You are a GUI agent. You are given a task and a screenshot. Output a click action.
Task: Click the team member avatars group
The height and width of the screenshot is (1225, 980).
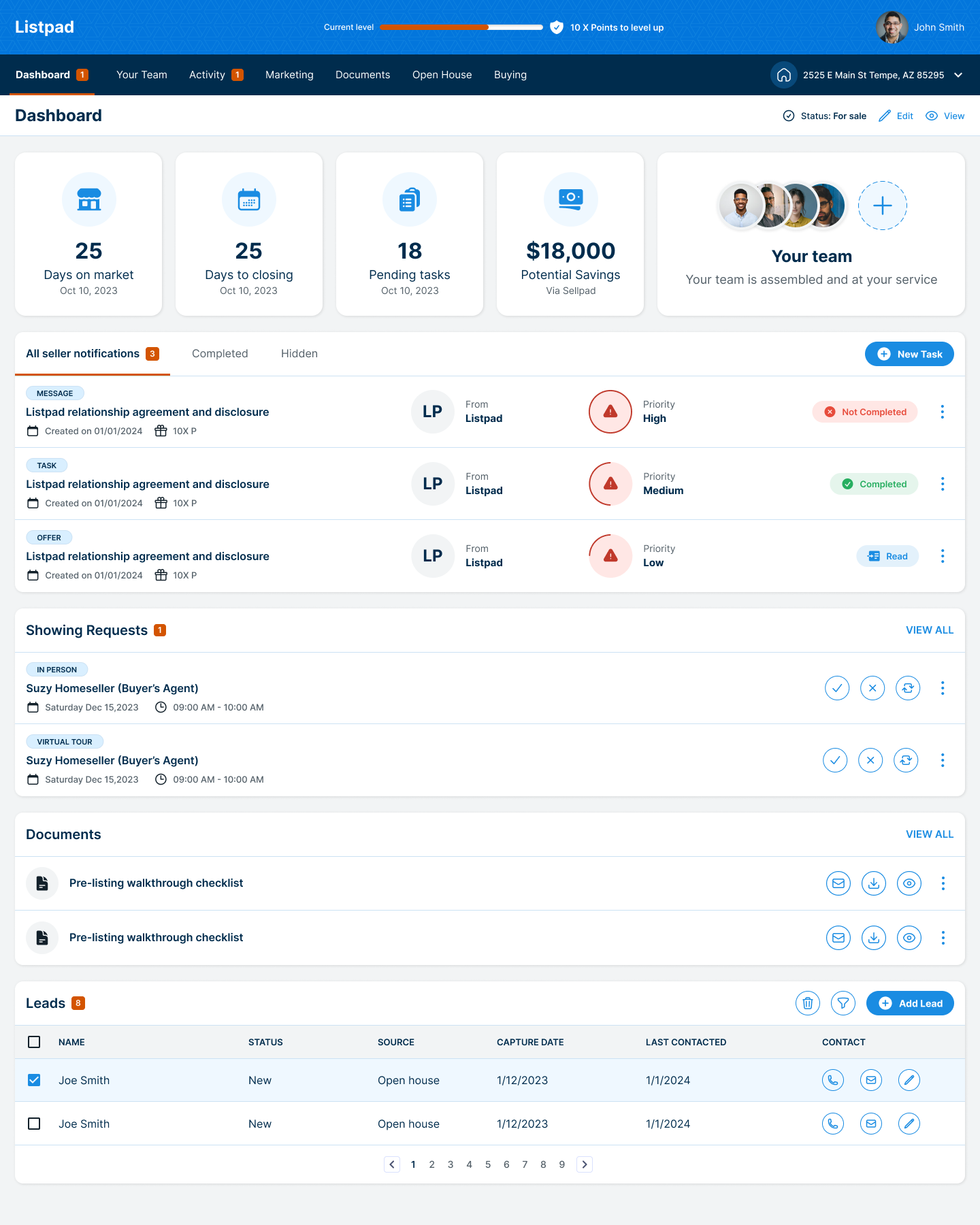click(783, 206)
